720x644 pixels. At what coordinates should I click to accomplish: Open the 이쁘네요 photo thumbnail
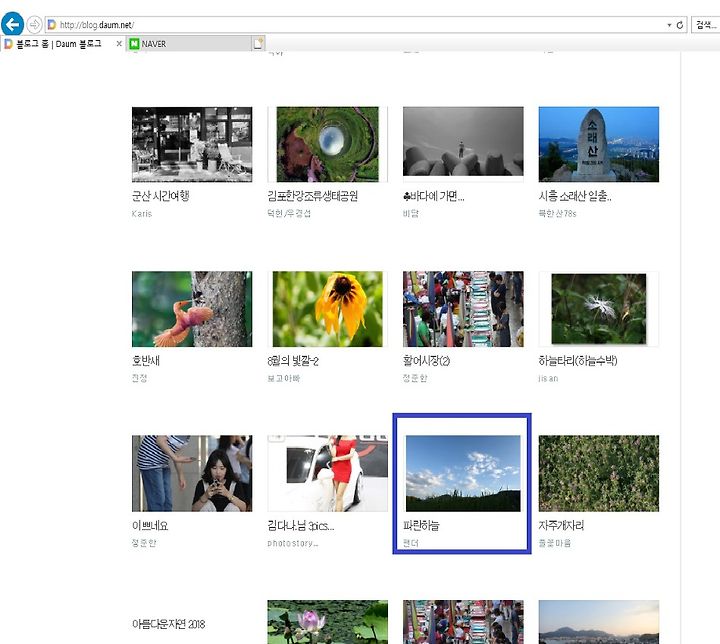192,474
